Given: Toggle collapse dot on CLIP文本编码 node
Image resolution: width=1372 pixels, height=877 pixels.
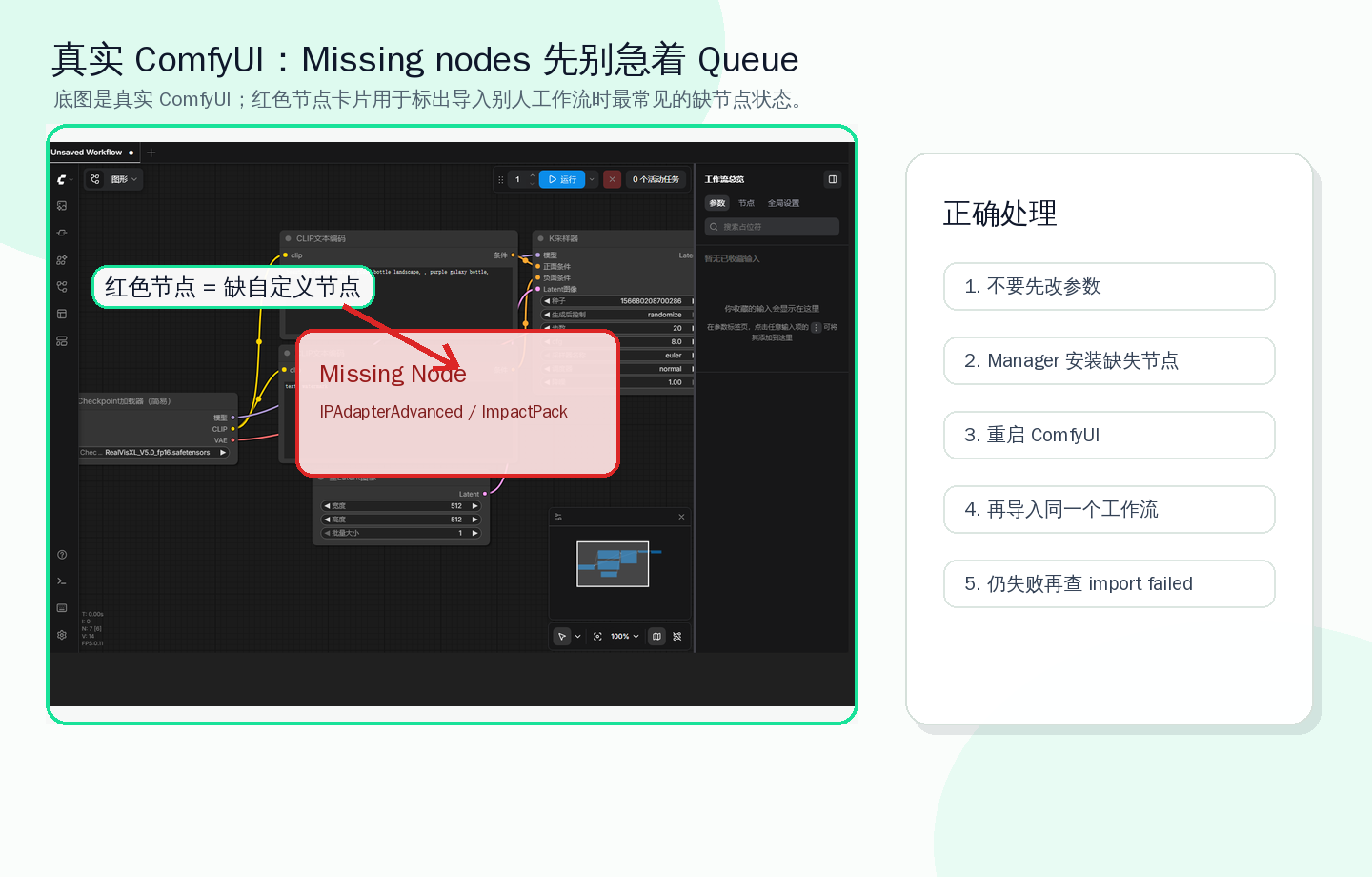Looking at the screenshot, I should coord(288,238).
